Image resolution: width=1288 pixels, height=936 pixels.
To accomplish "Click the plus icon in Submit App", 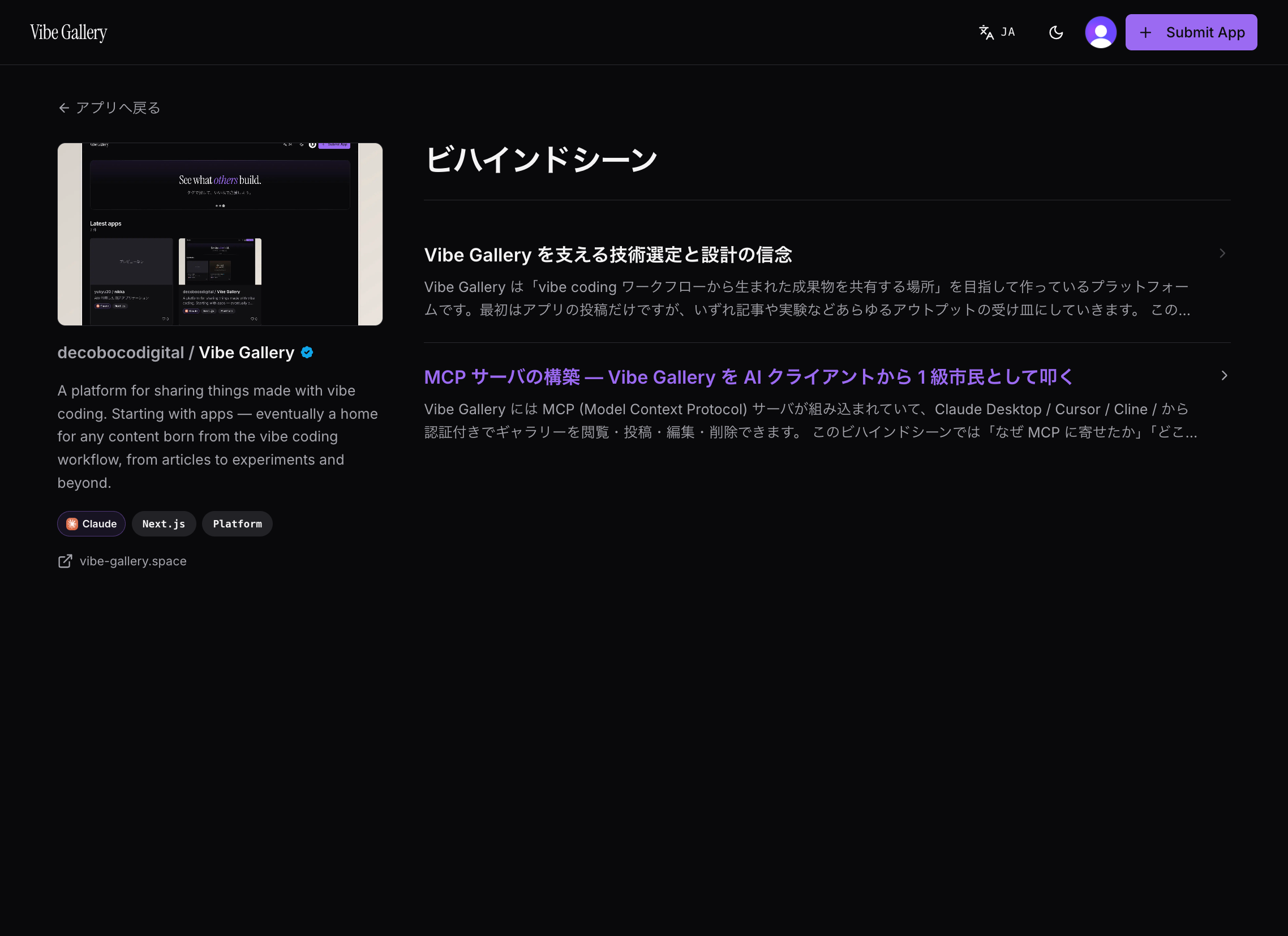I will tap(1145, 32).
